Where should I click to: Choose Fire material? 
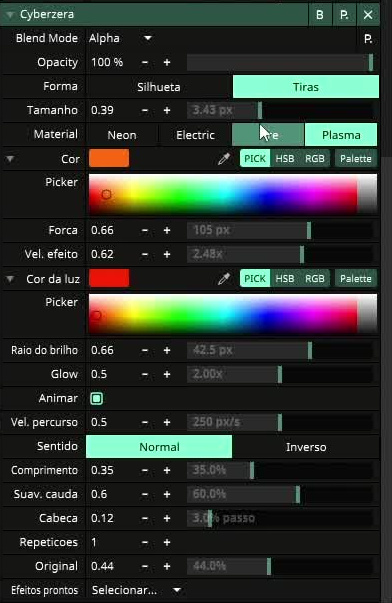(x=268, y=135)
